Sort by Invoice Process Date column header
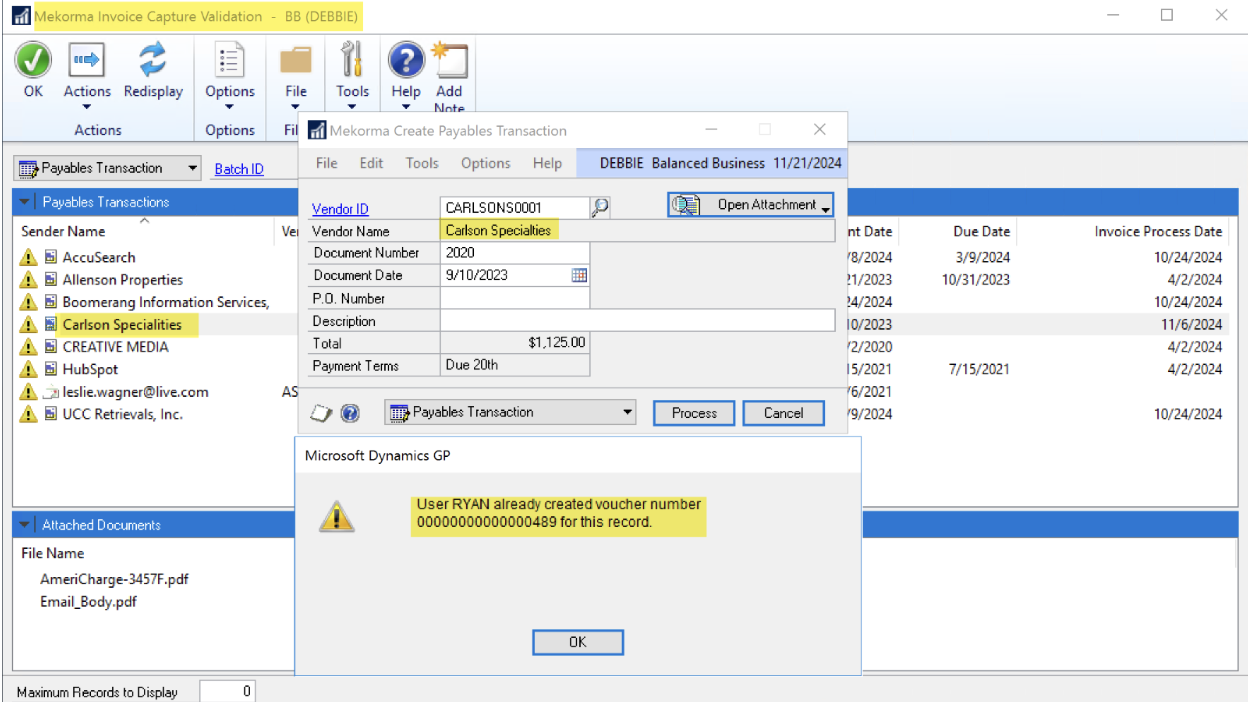The height and width of the screenshot is (702, 1248). 1158,231
